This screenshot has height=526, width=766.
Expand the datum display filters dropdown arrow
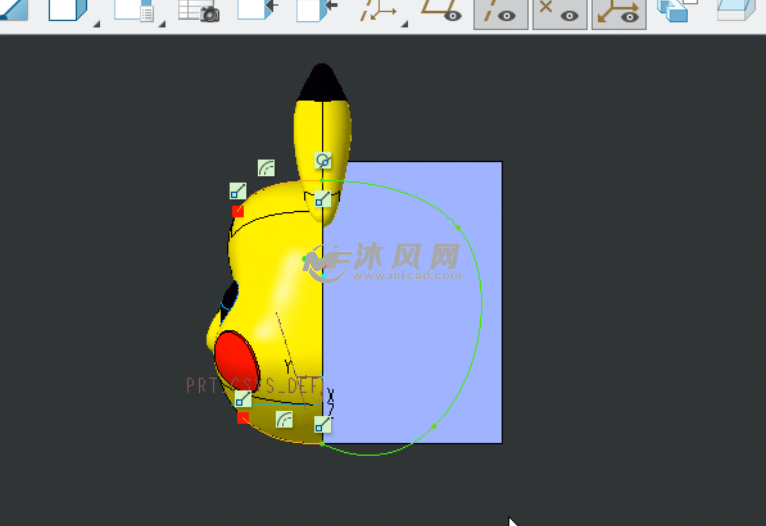[404, 23]
